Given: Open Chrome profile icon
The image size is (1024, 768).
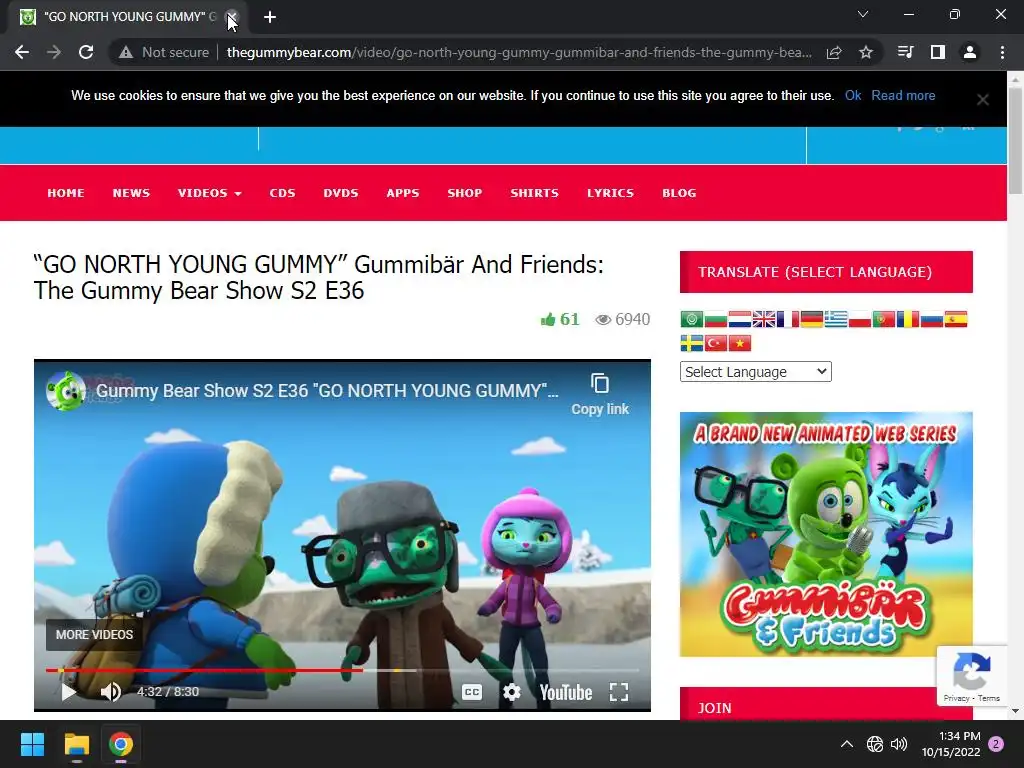Looking at the screenshot, I should pos(970,52).
